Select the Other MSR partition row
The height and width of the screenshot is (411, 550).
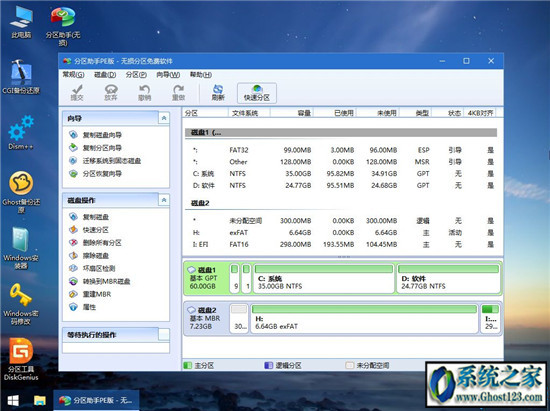(341, 162)
